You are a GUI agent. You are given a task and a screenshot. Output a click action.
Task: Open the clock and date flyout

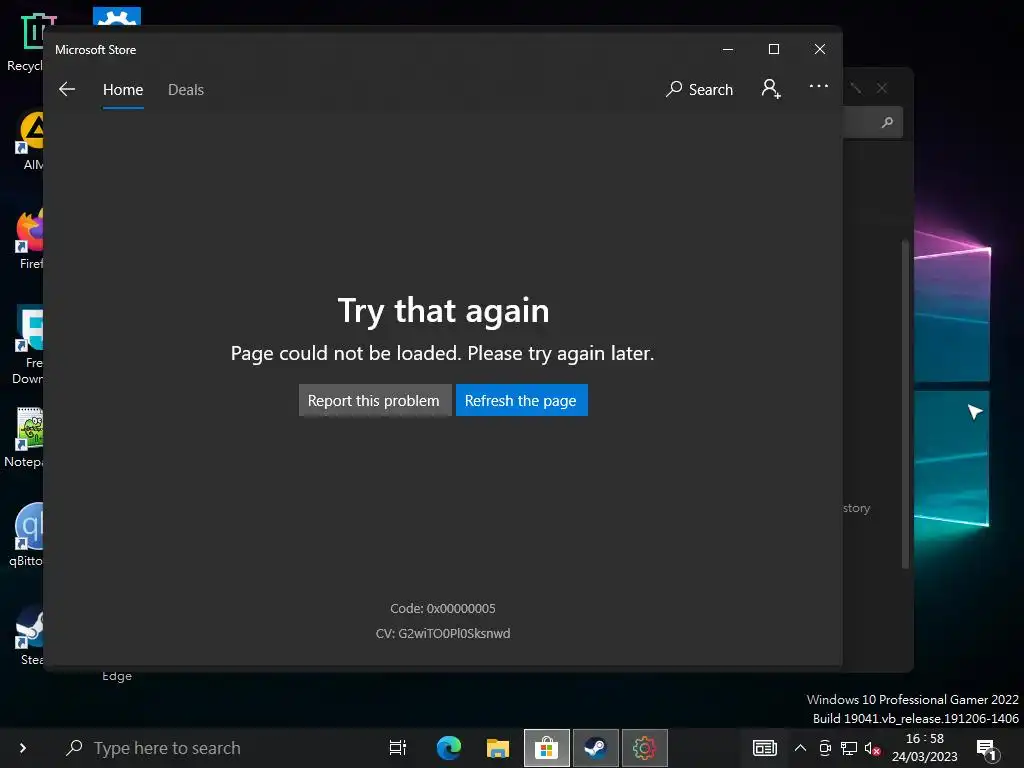coord(925,748)
